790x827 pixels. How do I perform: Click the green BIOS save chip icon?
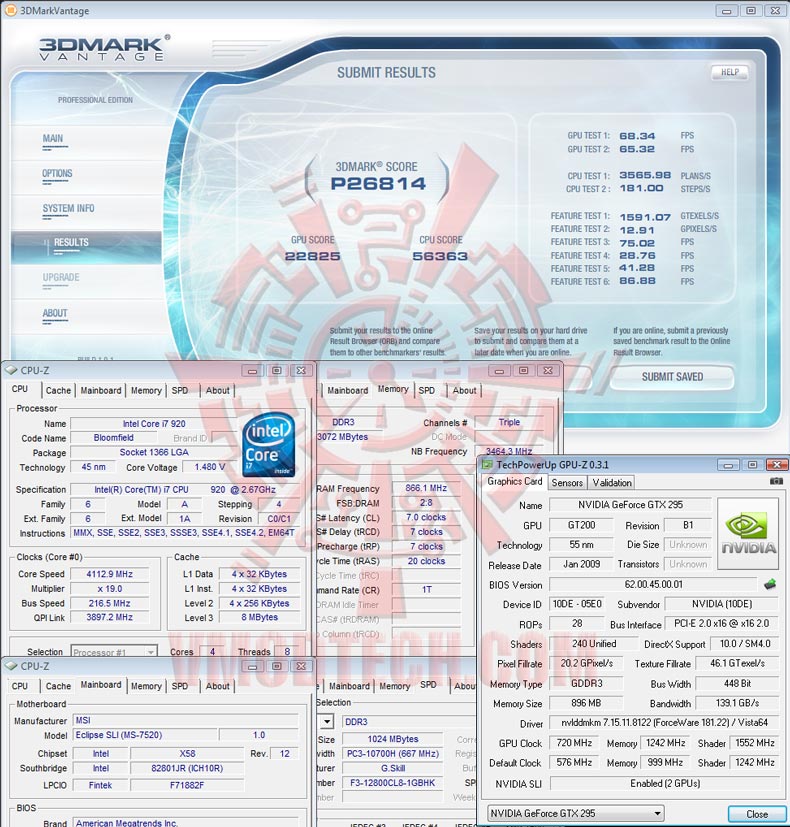770,584
